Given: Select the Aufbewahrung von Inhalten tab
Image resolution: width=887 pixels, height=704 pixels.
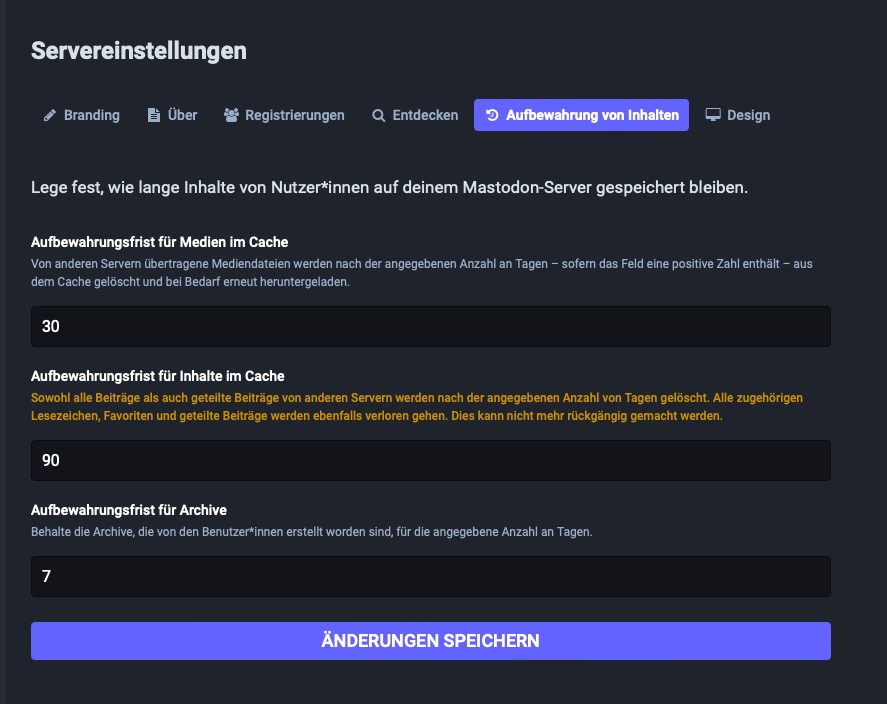Looking at the screenshot, I should 590,115.
